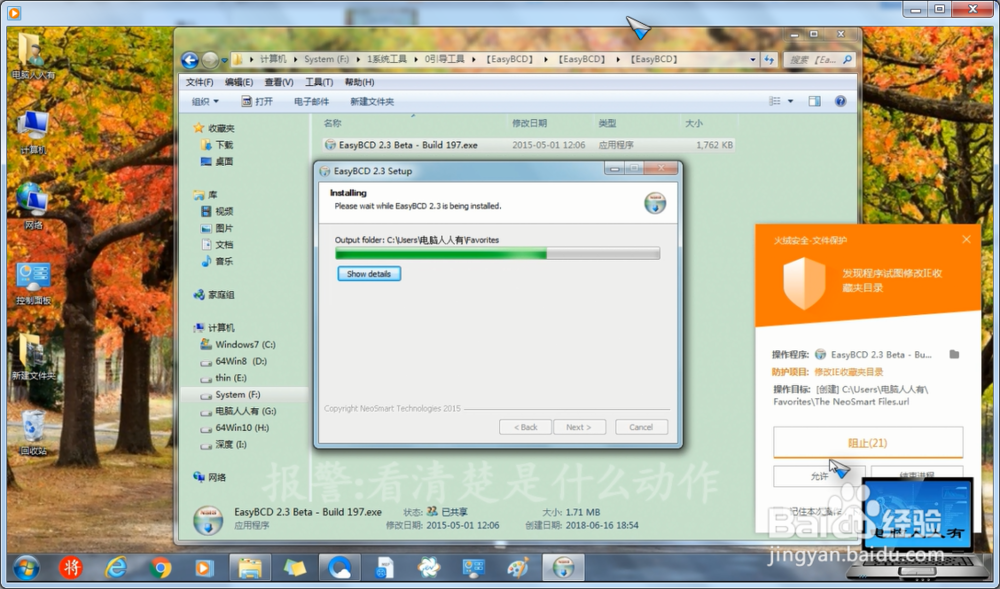Launch Internet Explorer from the taskbar
1000x589 pixels.
[115, 567]
